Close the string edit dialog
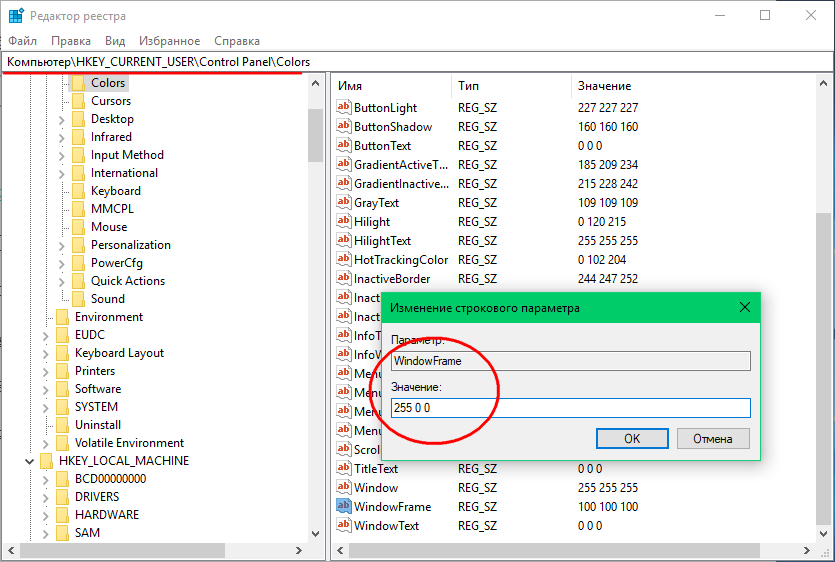This screenshot has width=835, height=562. coord(745,307)
